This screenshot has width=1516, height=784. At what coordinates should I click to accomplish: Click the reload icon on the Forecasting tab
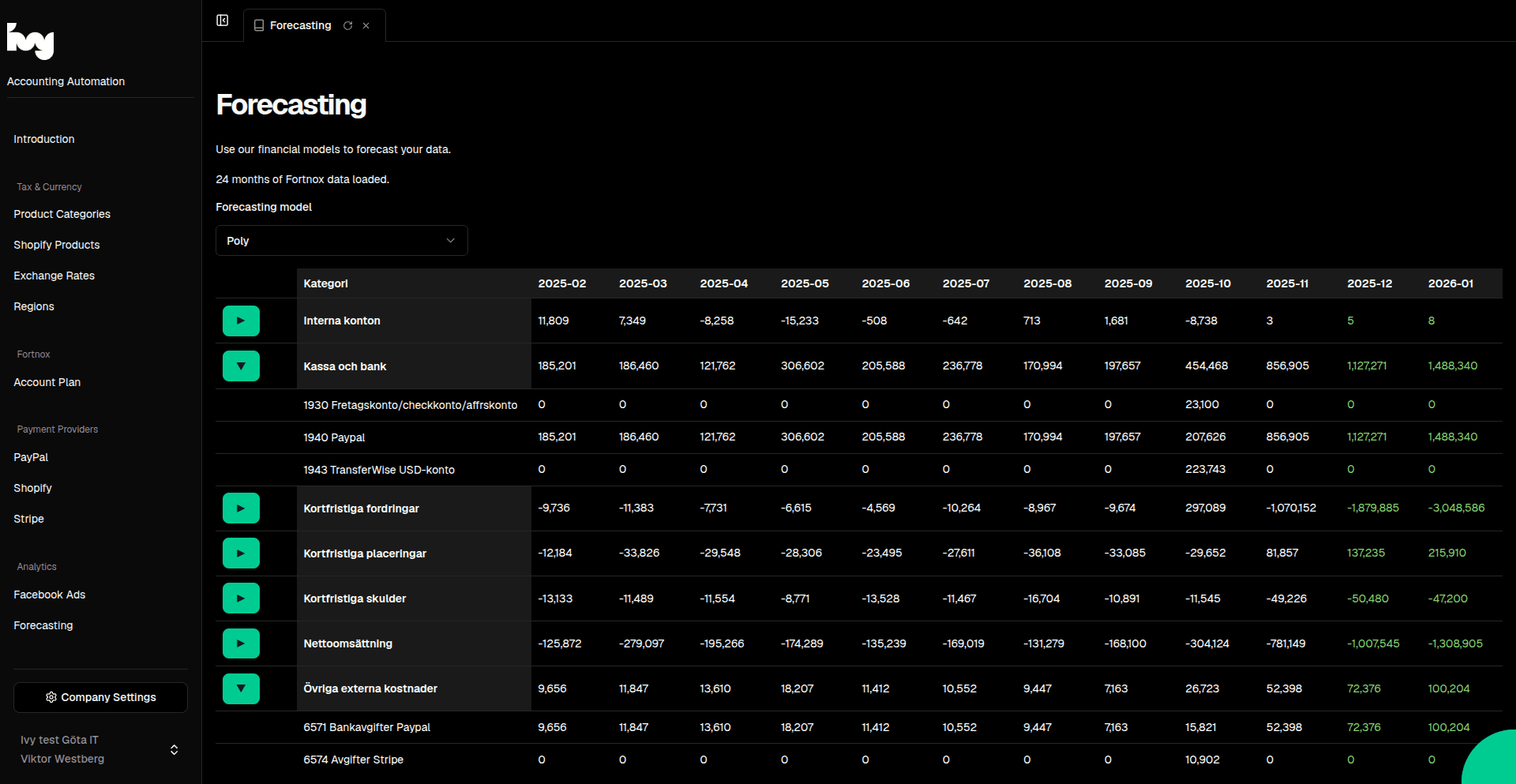347,25
